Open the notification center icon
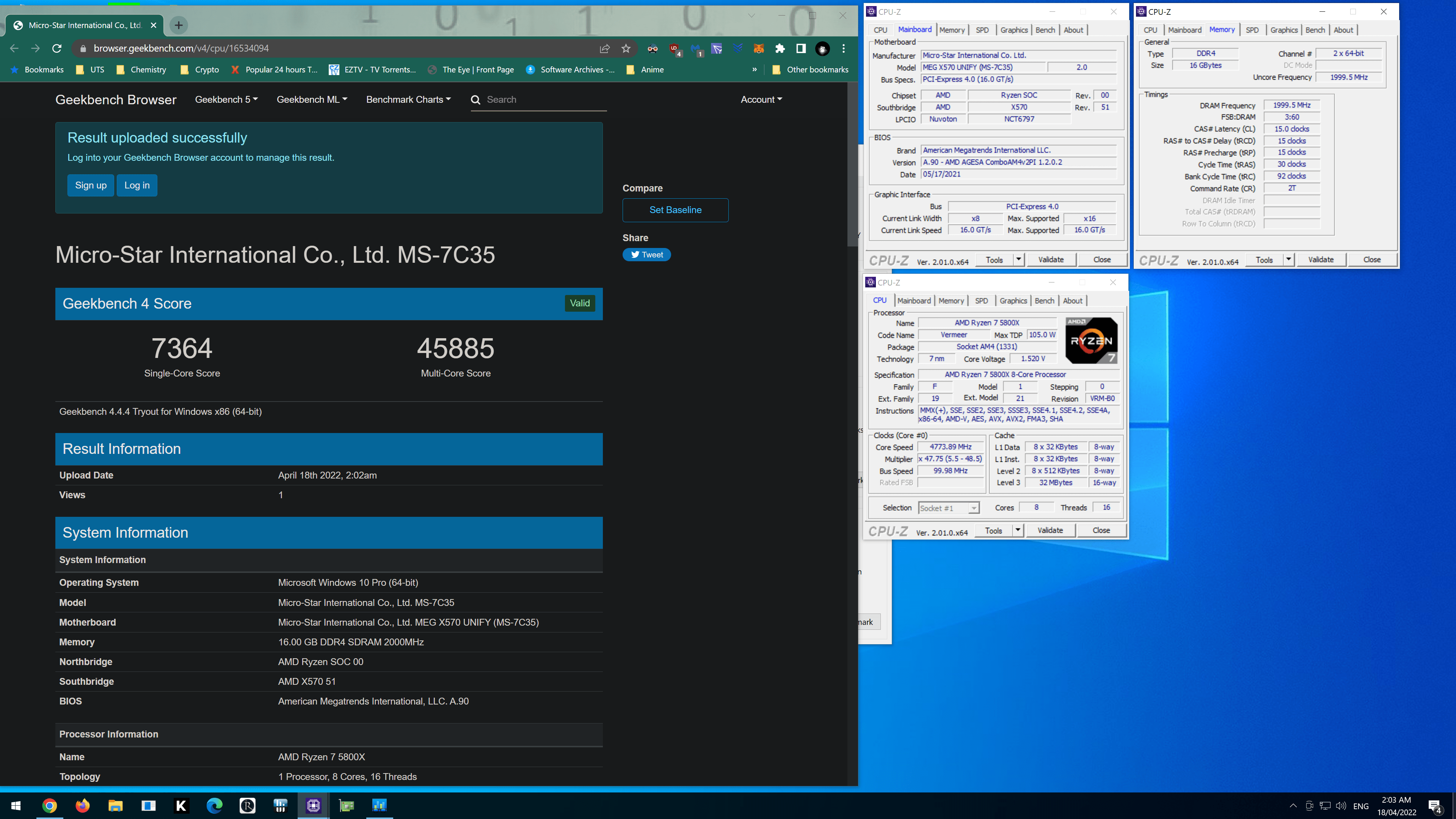Viewport: 1456px width, 819px height. coord(1434,806)
